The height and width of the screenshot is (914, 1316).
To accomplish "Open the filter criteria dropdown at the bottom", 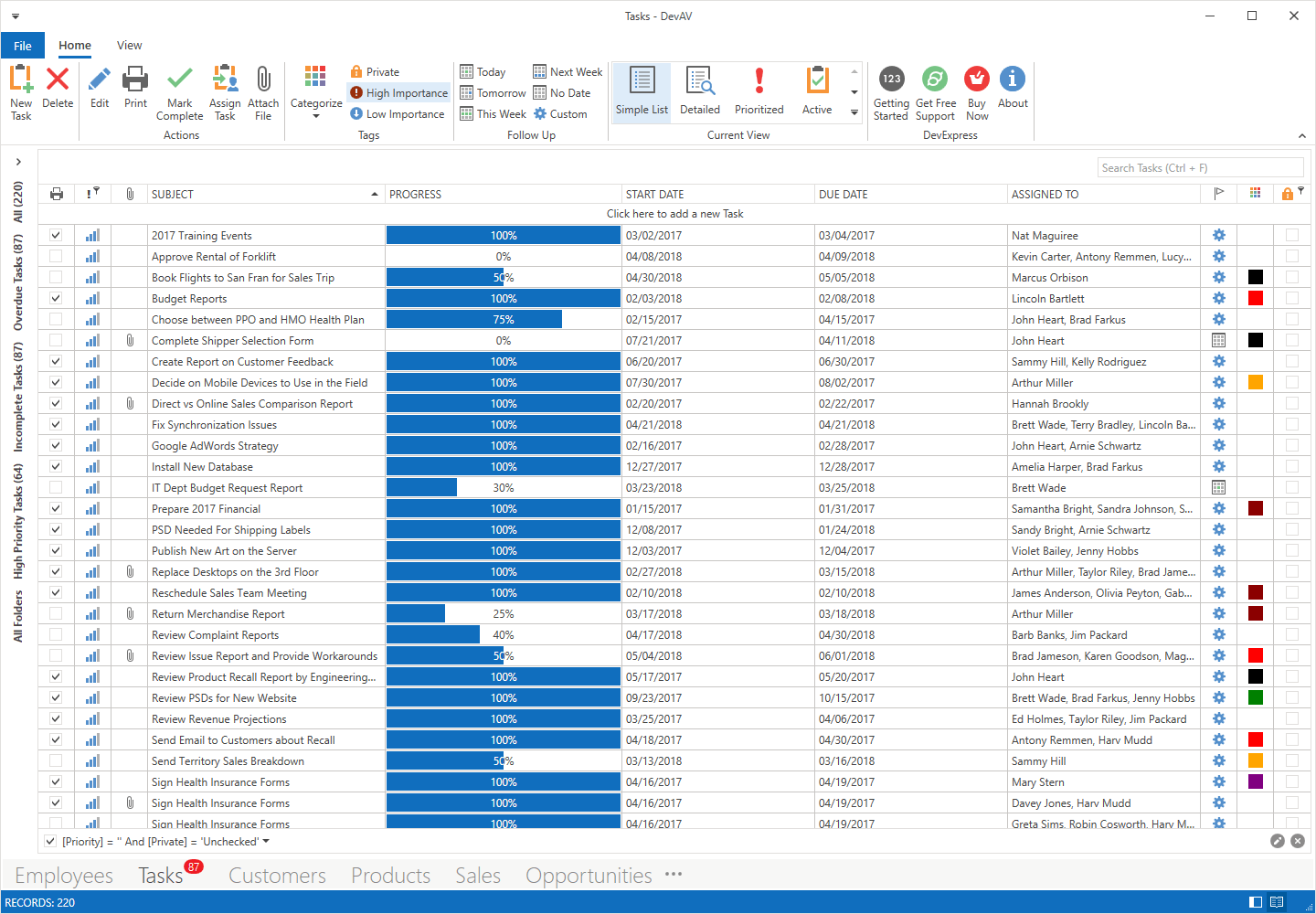I will tap(263, 840).
